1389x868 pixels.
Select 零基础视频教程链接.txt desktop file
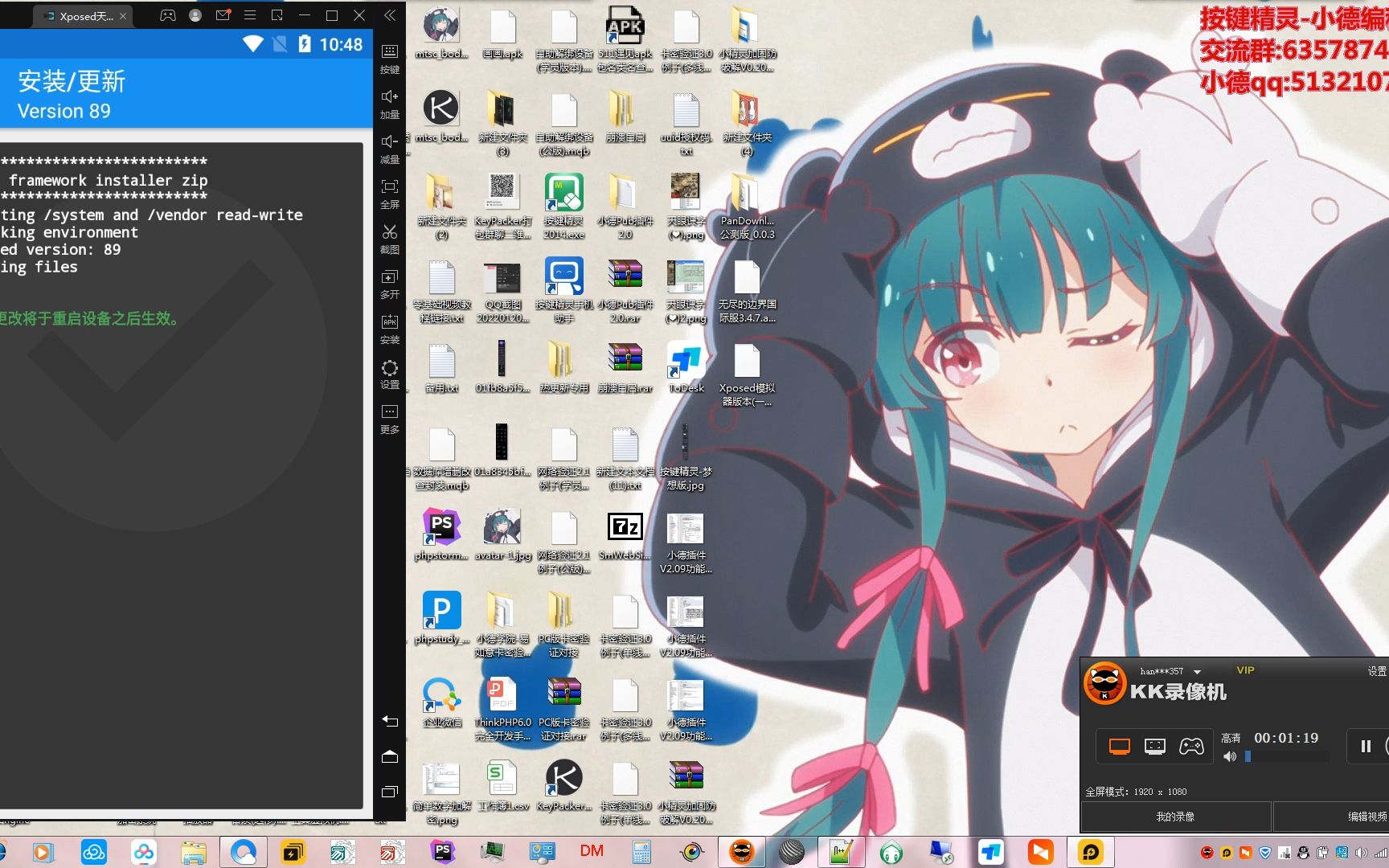tap(441, 291)
